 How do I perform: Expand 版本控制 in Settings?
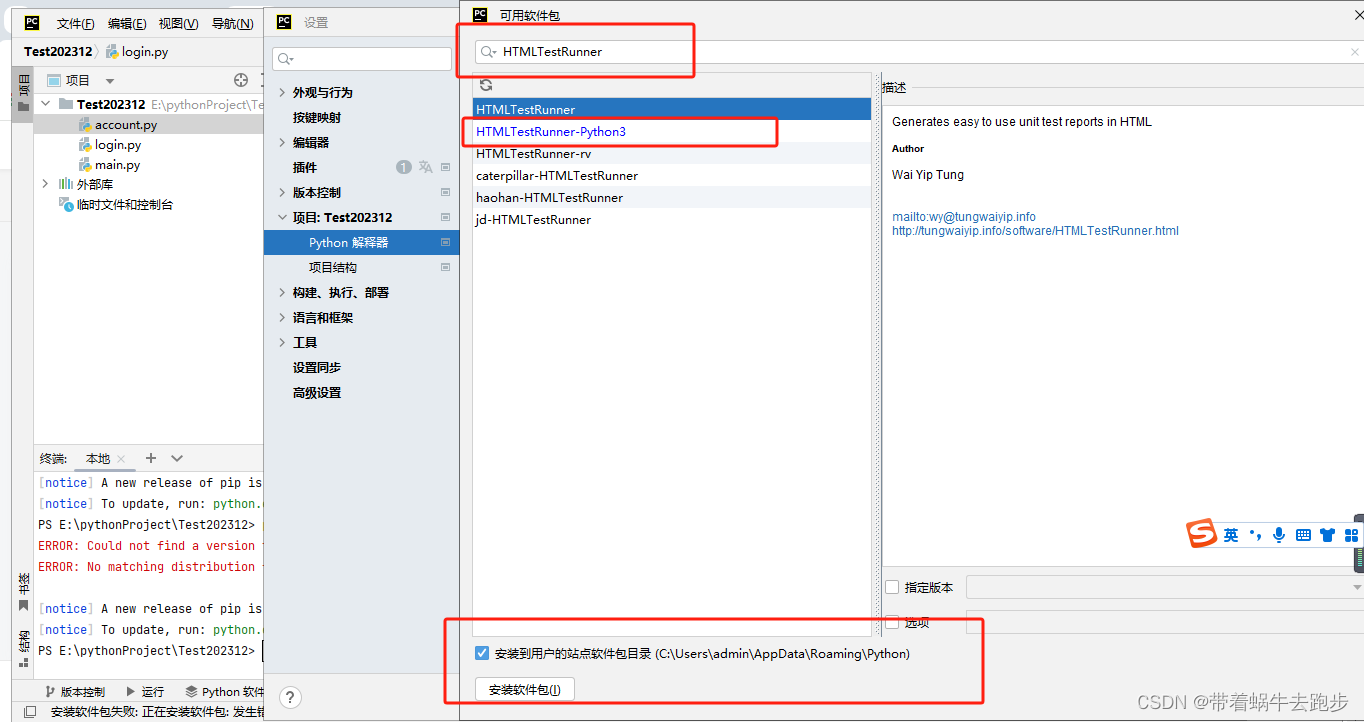282,192
